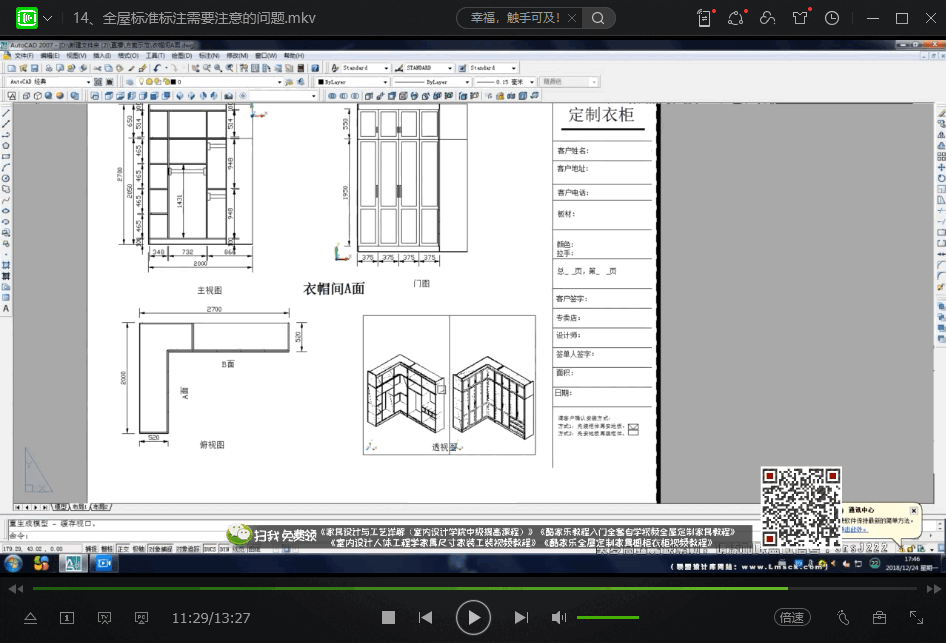Skip to the previous video
This screenshot has height=643, width=946.
click(425, 618)
